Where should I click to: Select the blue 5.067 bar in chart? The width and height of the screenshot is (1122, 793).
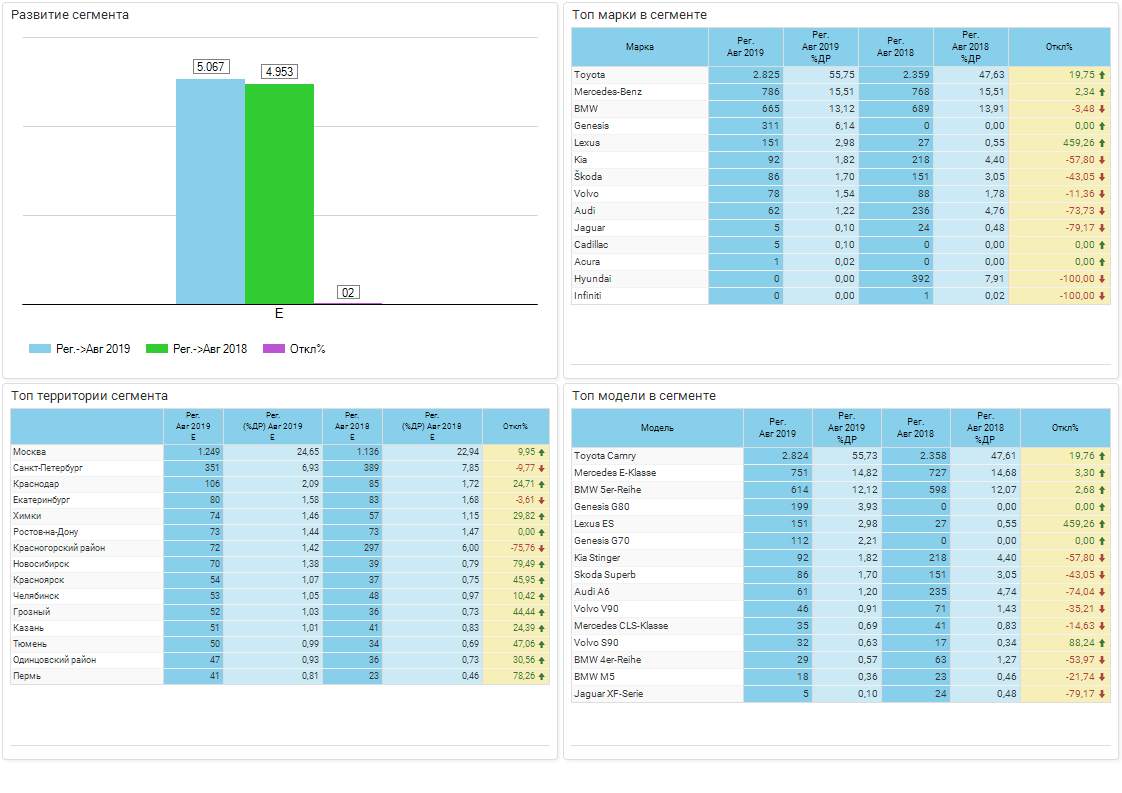[210, 192]
